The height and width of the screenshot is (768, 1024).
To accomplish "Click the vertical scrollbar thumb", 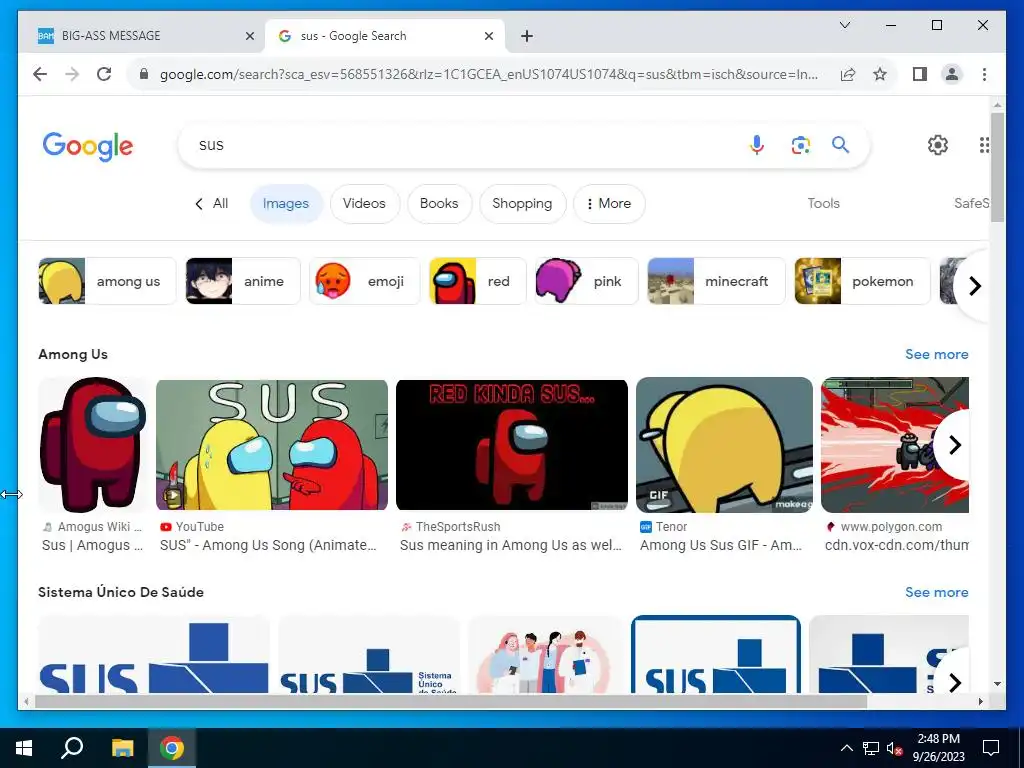I will 997,168.
